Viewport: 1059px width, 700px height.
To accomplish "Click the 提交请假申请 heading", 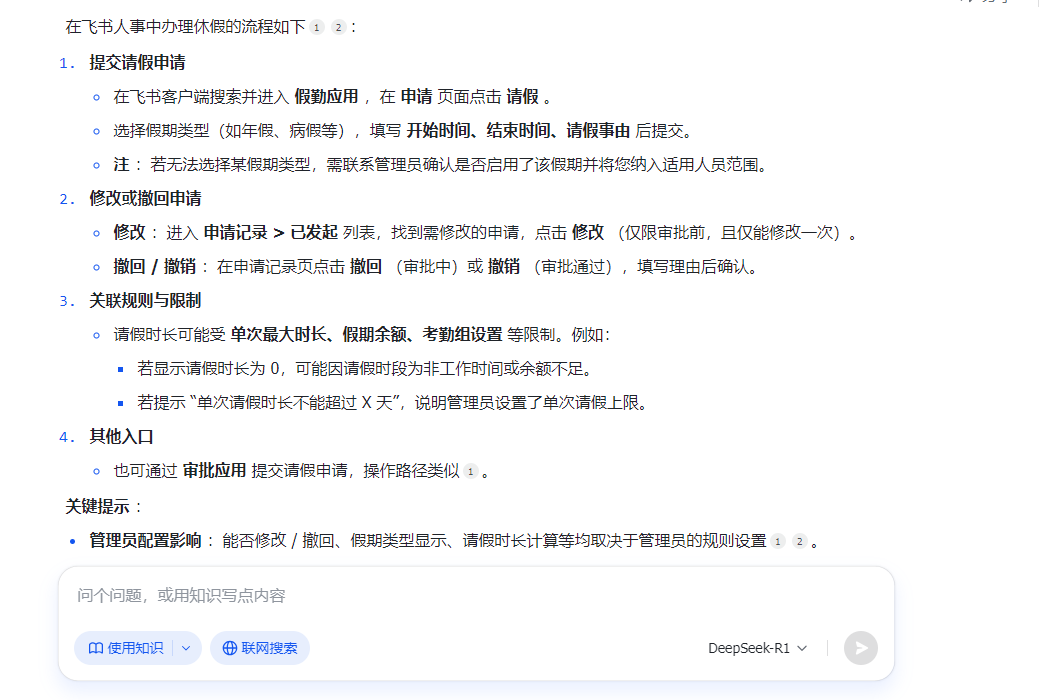I will (x=137, y=62).
